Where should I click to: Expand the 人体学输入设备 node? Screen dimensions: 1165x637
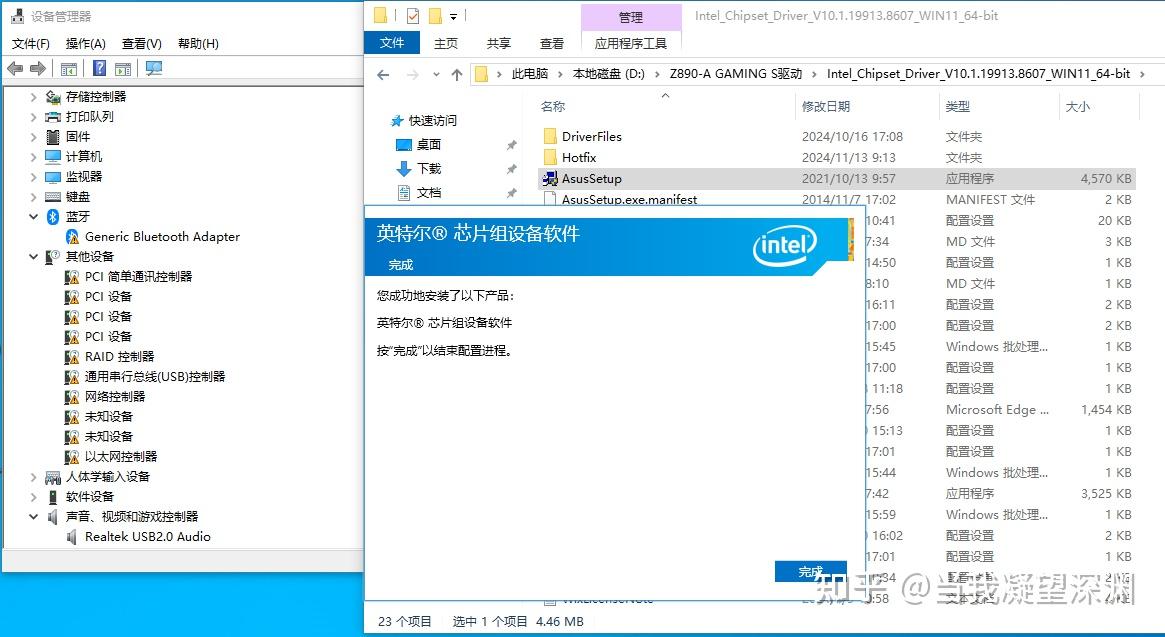coord(33,477)
